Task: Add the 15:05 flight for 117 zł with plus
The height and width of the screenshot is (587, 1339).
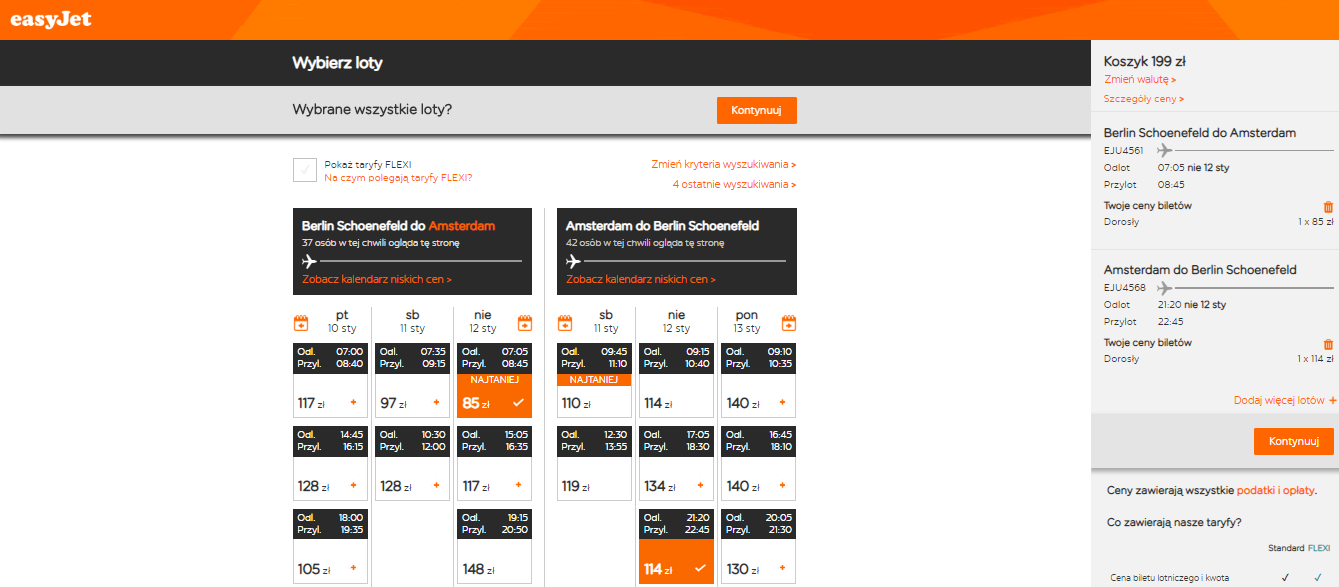Action: click(518, 486)
